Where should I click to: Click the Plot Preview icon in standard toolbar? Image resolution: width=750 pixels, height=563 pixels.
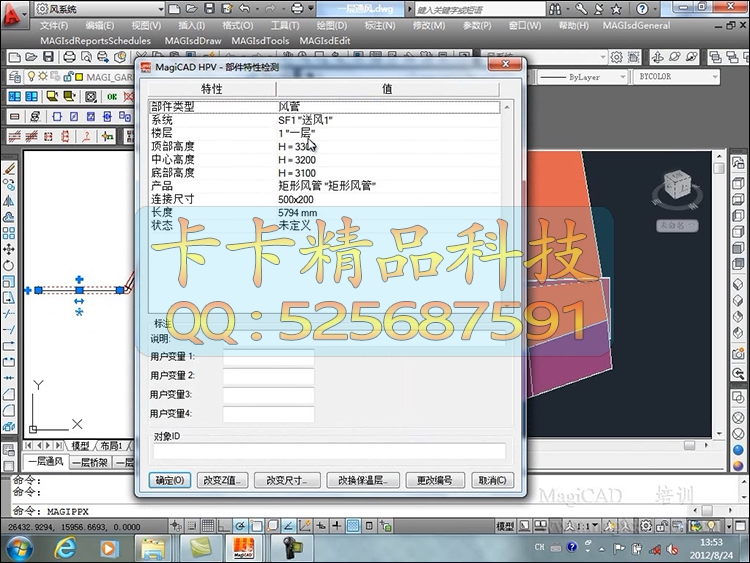pyautogui.click(x=86, y=57)
